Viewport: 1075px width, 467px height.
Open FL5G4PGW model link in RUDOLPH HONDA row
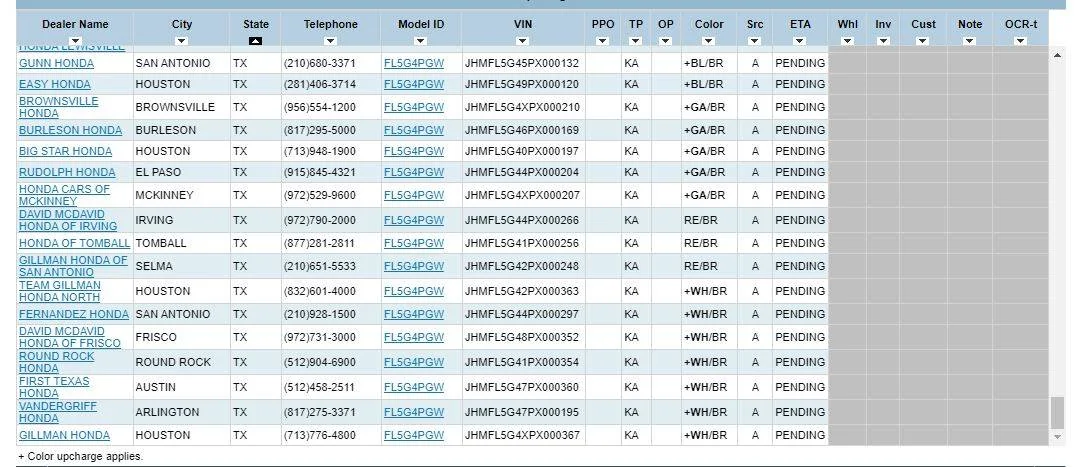413,172
